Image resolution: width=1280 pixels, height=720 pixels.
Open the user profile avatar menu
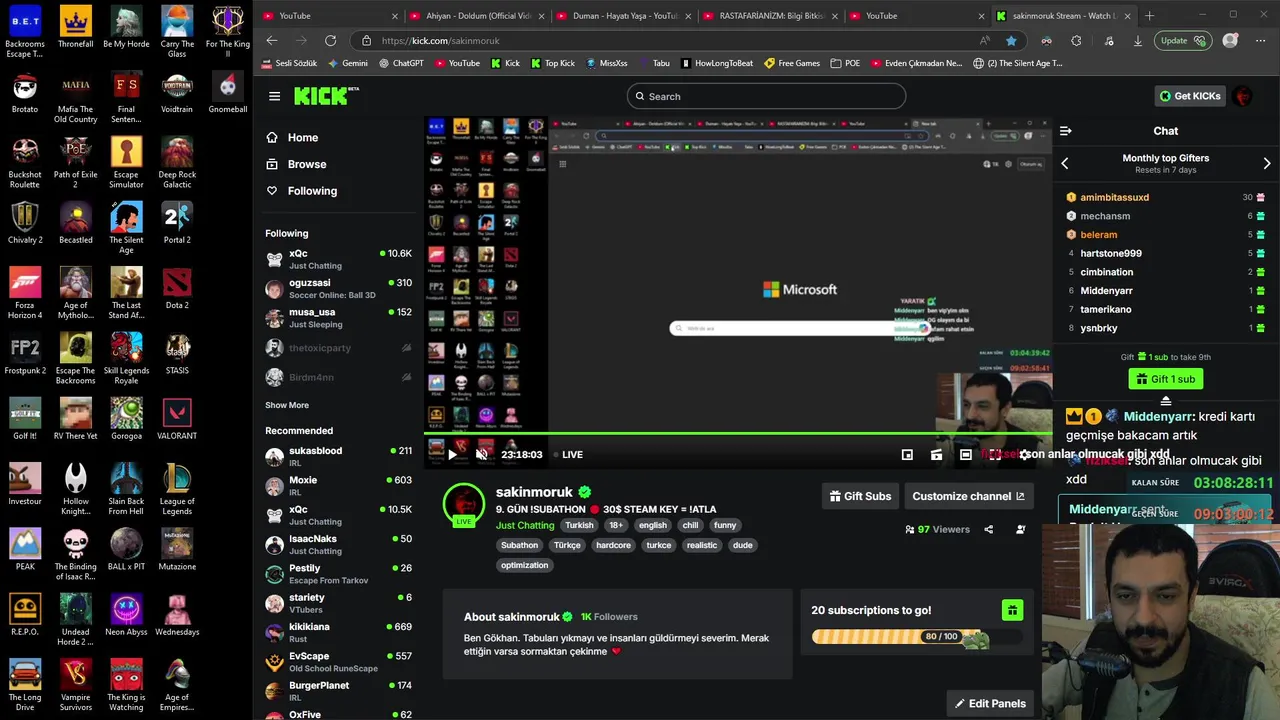pos(1243,96)
